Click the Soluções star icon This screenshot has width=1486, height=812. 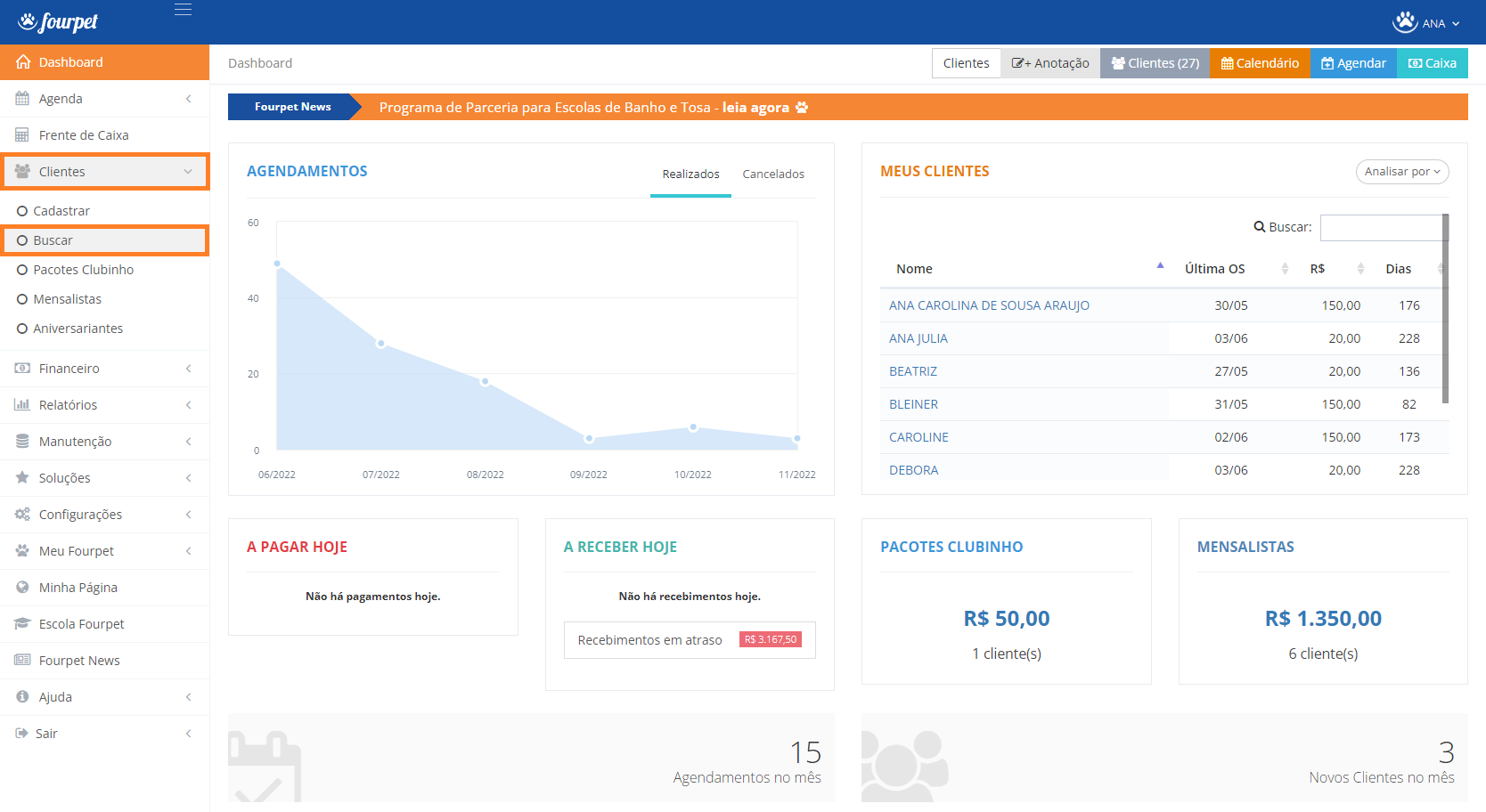tap(22, 478)
